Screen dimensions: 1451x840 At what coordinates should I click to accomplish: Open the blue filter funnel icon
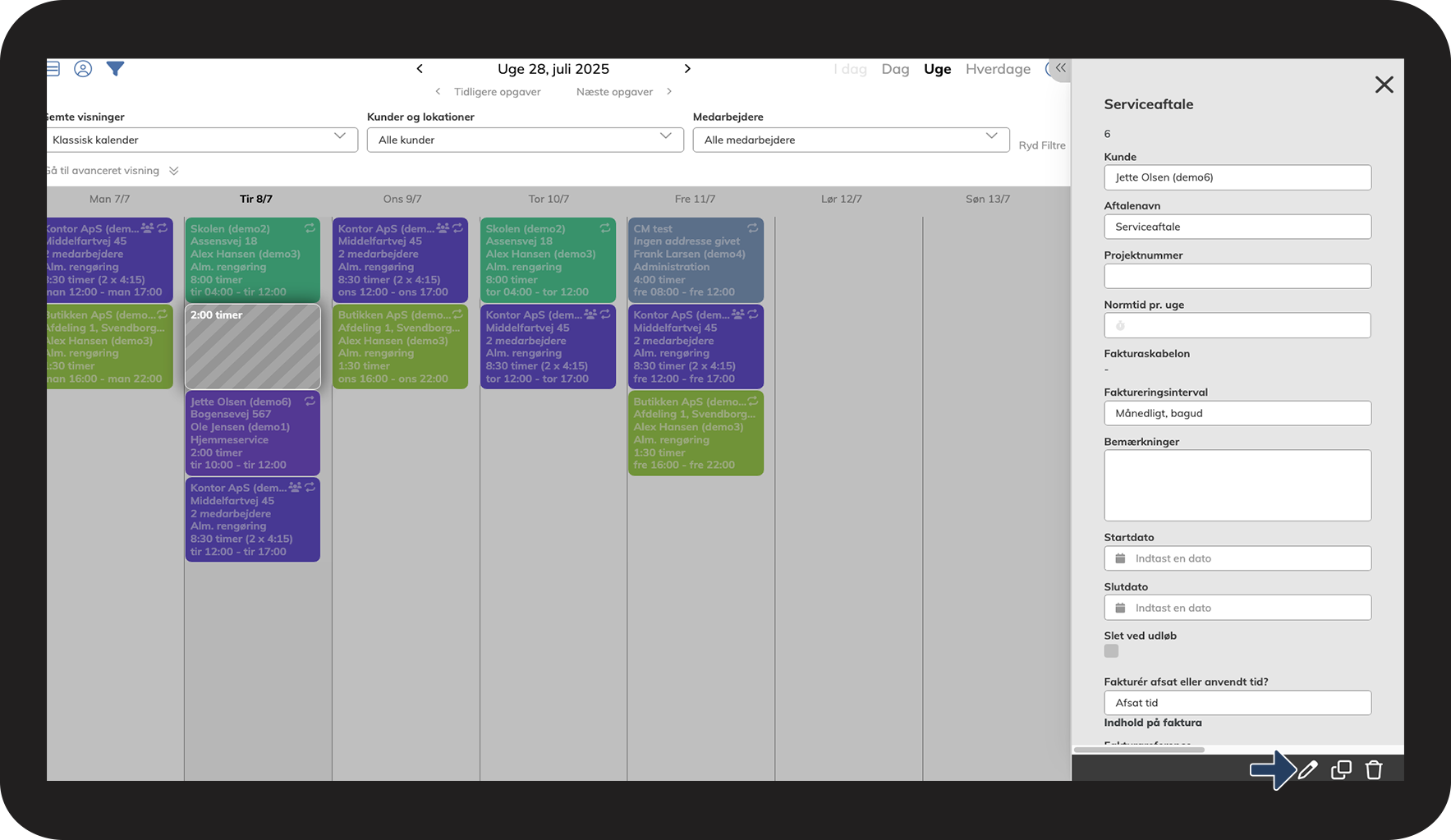115,69
